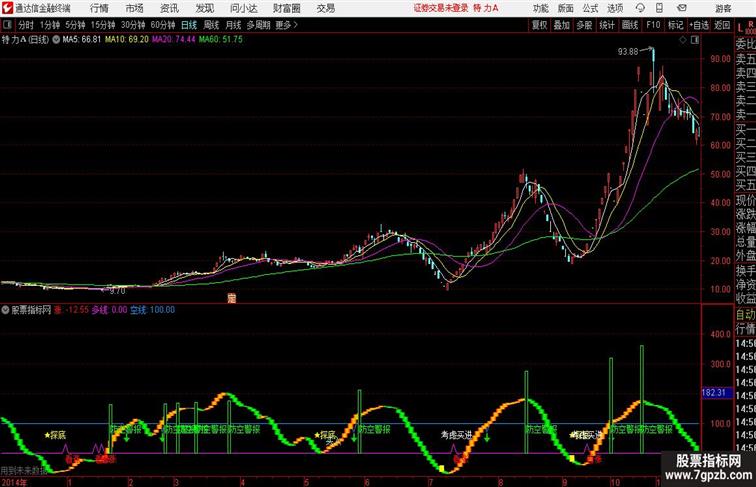Open the 行情 menu
The width and height of the screenshot is (756, 487).
[99, 8]
